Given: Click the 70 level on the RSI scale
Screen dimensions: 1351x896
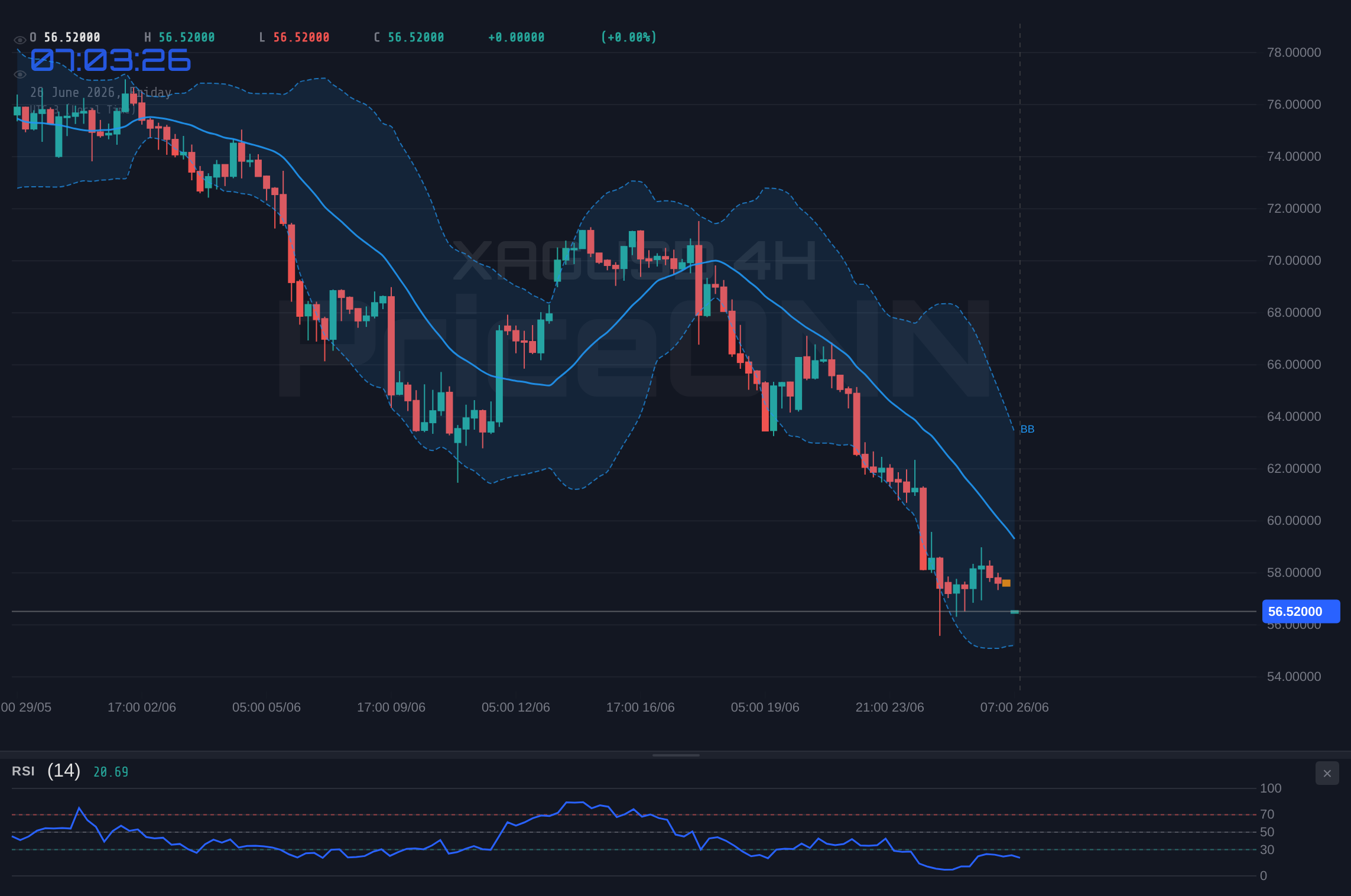Looking at the screenshot, I should [1267, 814].
